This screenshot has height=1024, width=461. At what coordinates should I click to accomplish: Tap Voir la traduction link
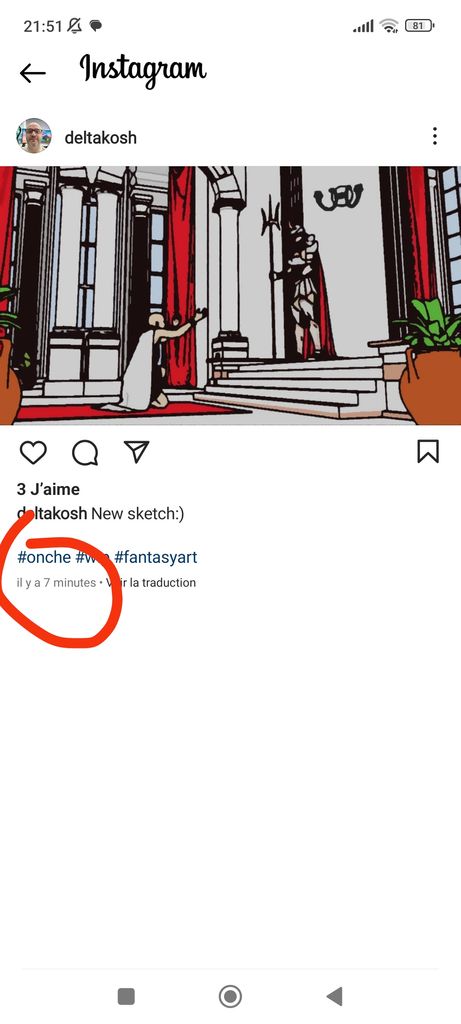click(150, 583)
